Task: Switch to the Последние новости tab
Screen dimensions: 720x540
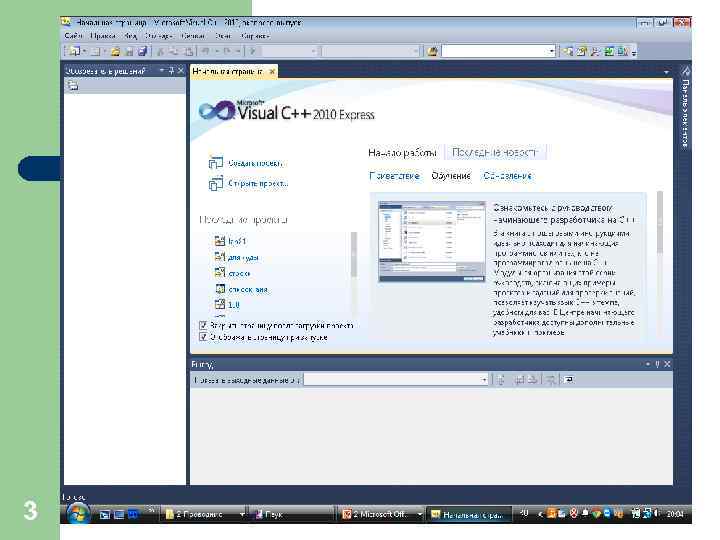Action: pyautogui.click(x=494, y=152)
